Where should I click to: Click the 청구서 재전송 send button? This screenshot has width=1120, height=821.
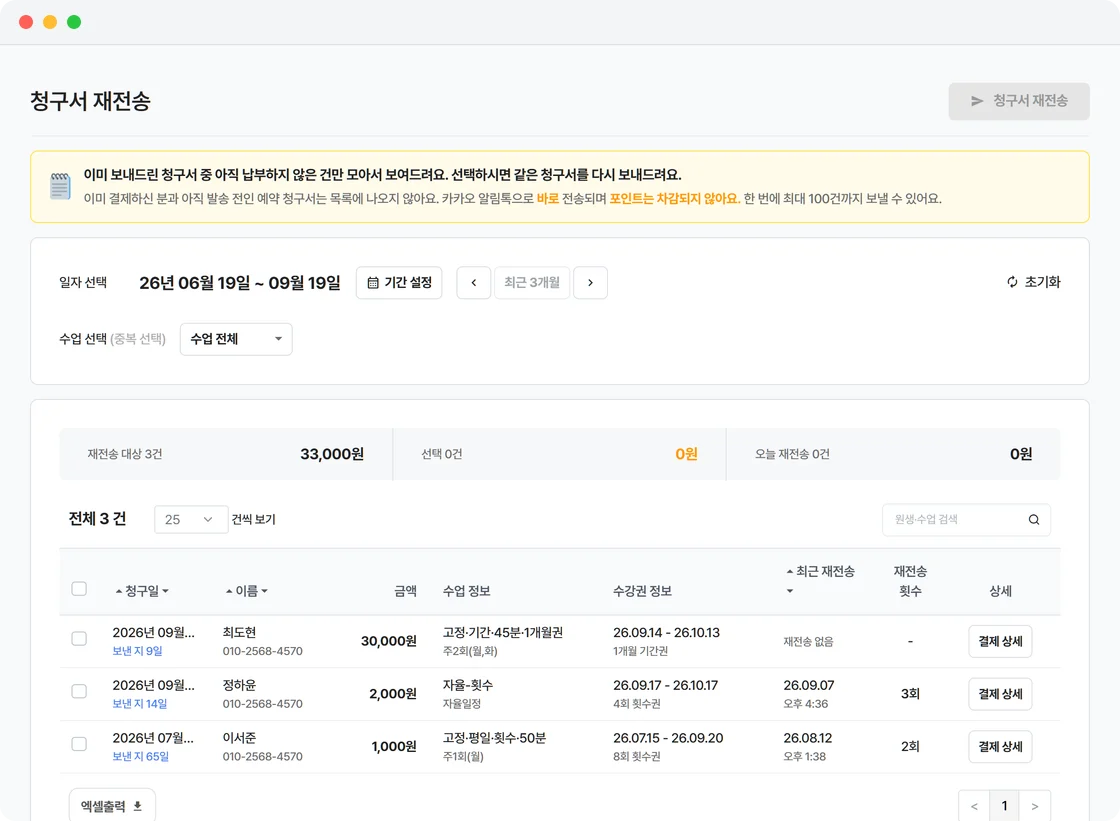[x=1019, y=101]
